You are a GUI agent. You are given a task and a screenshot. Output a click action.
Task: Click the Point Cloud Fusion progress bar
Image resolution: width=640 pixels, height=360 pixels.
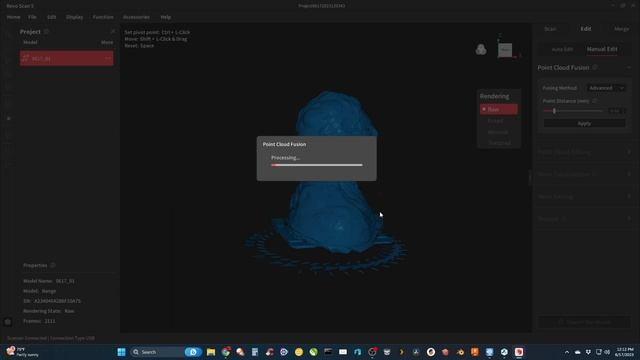(x=317, y=165)
